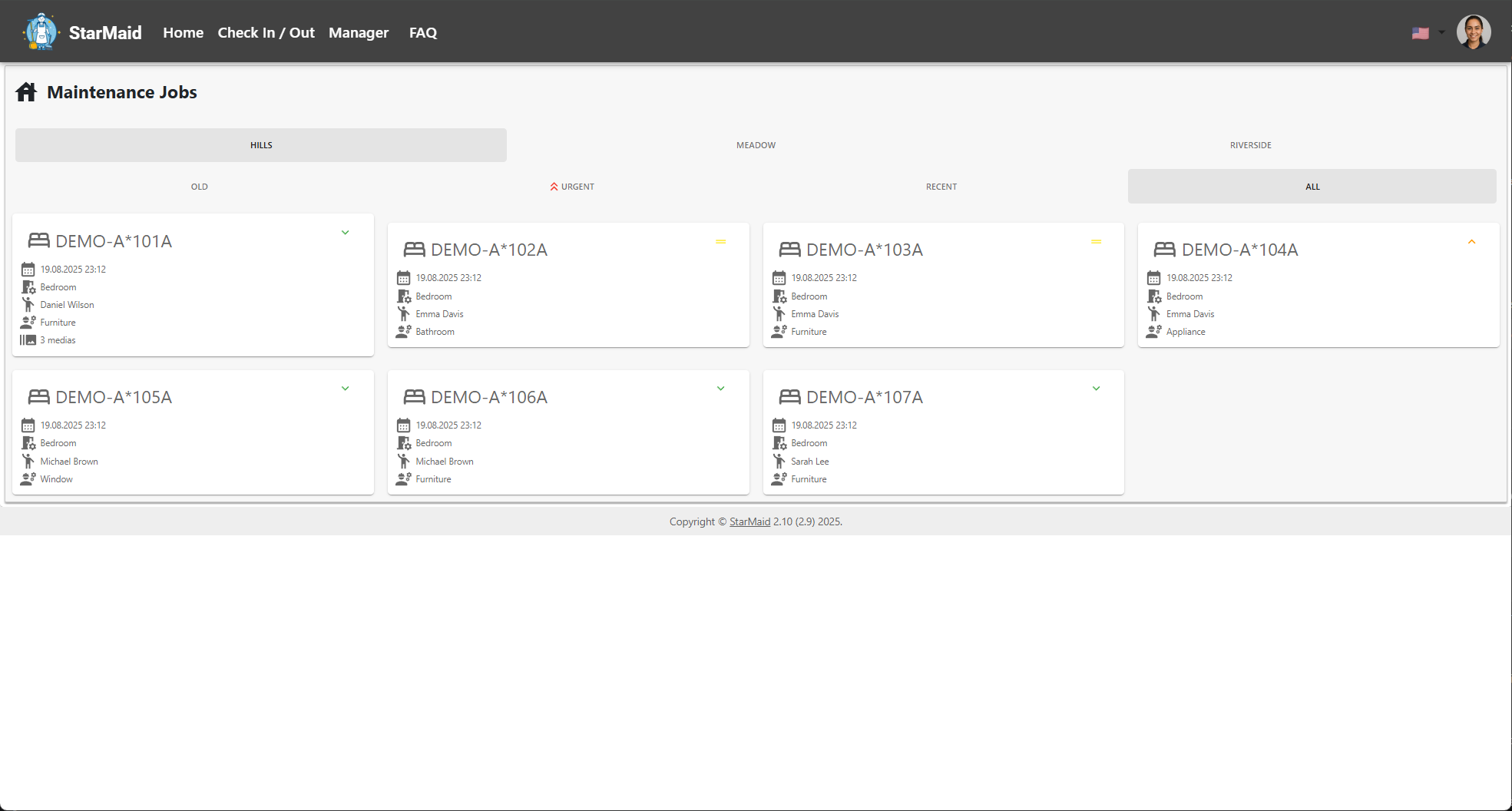Click the bed icon of DEMO-A*106A
The height and width of the screenshot is (811, 1512).
point(414,397)
